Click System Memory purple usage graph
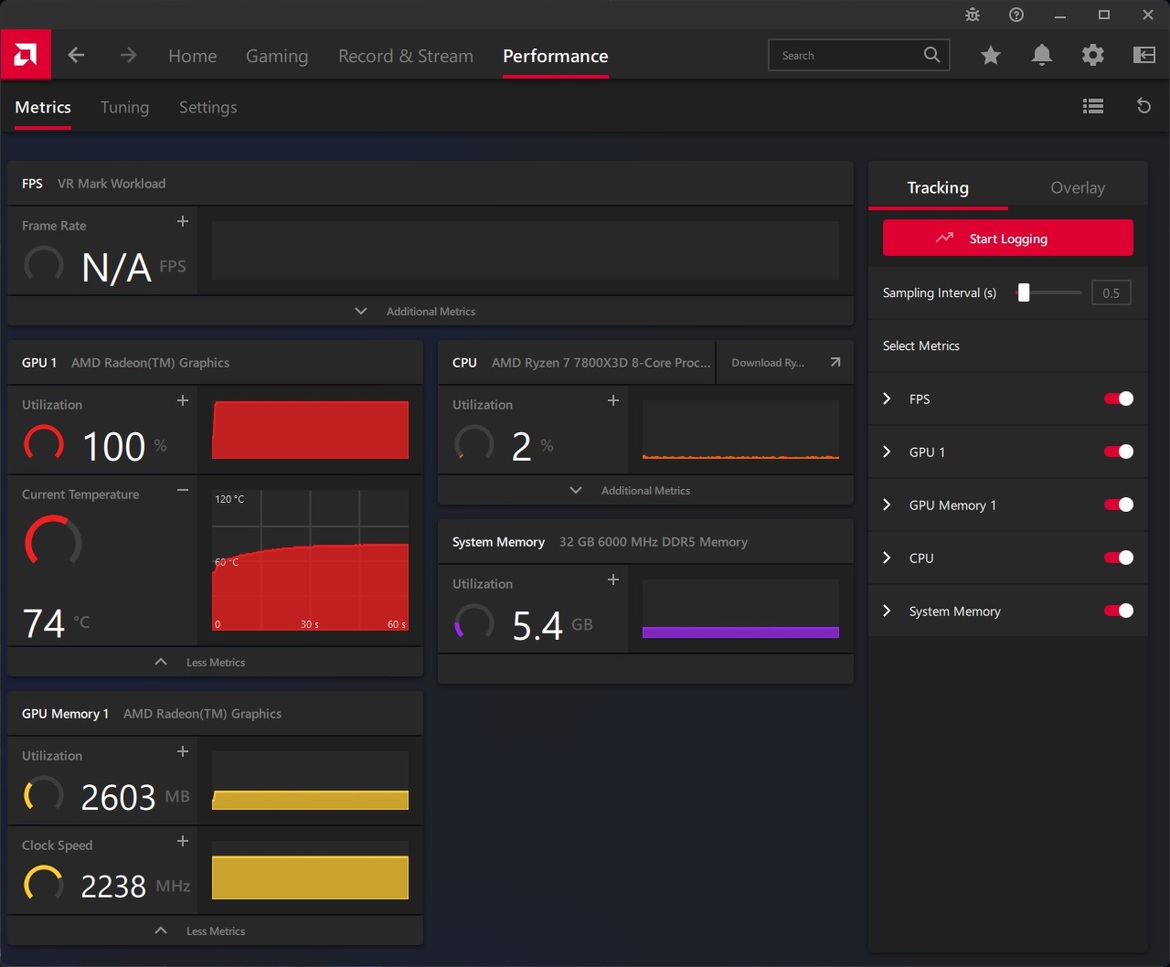This screenshot has height=967, width=1170. click(740, 609)
